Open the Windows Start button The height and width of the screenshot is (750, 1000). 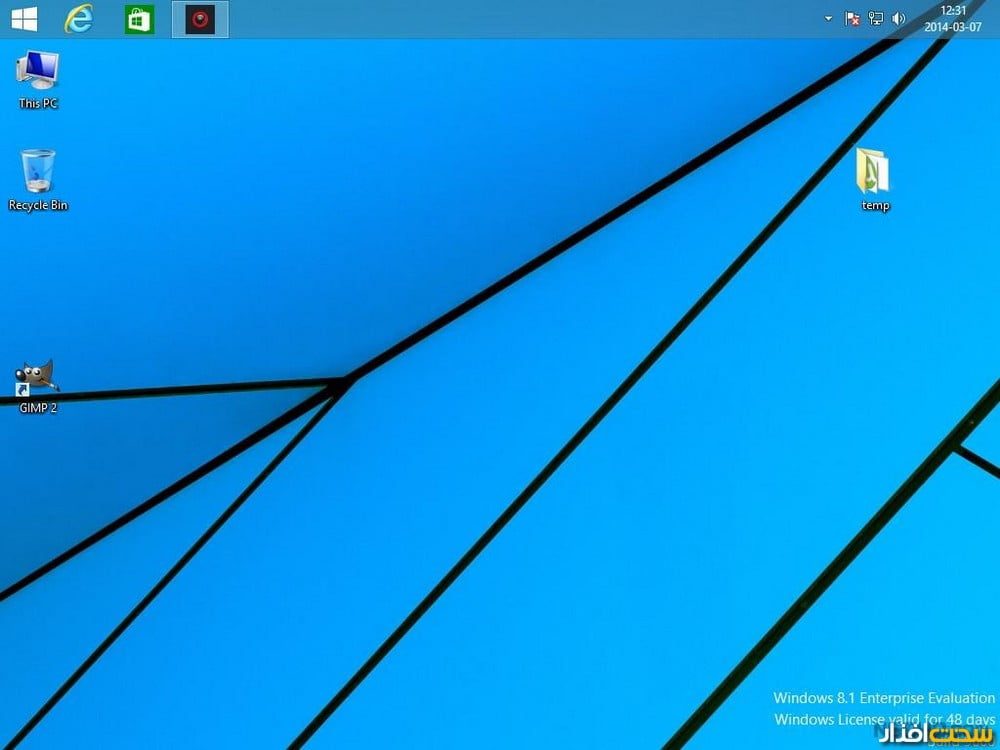point(24,19)
